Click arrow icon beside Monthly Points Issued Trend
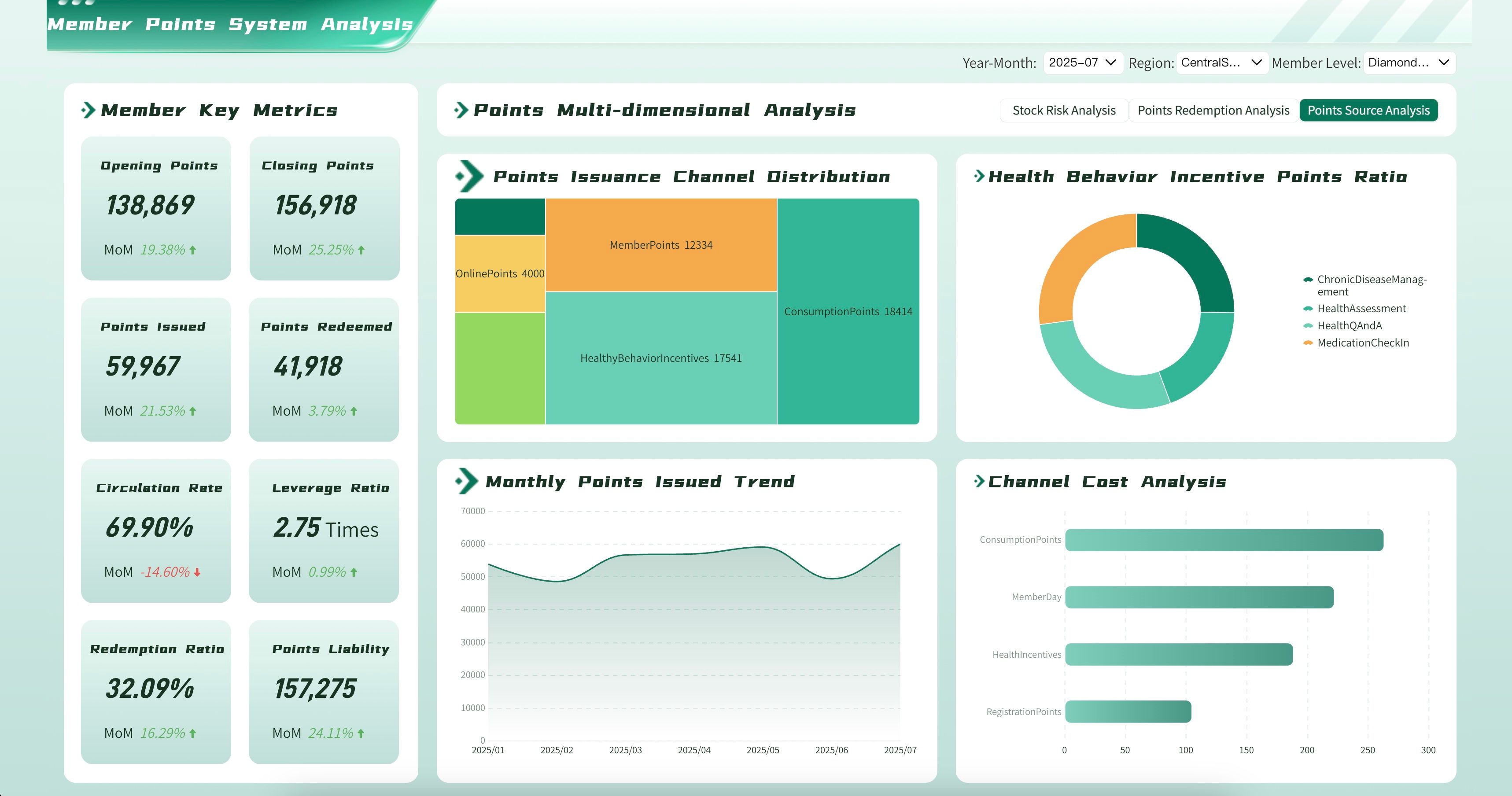This screenshot has height=796, width=1512. pos(467,481)
